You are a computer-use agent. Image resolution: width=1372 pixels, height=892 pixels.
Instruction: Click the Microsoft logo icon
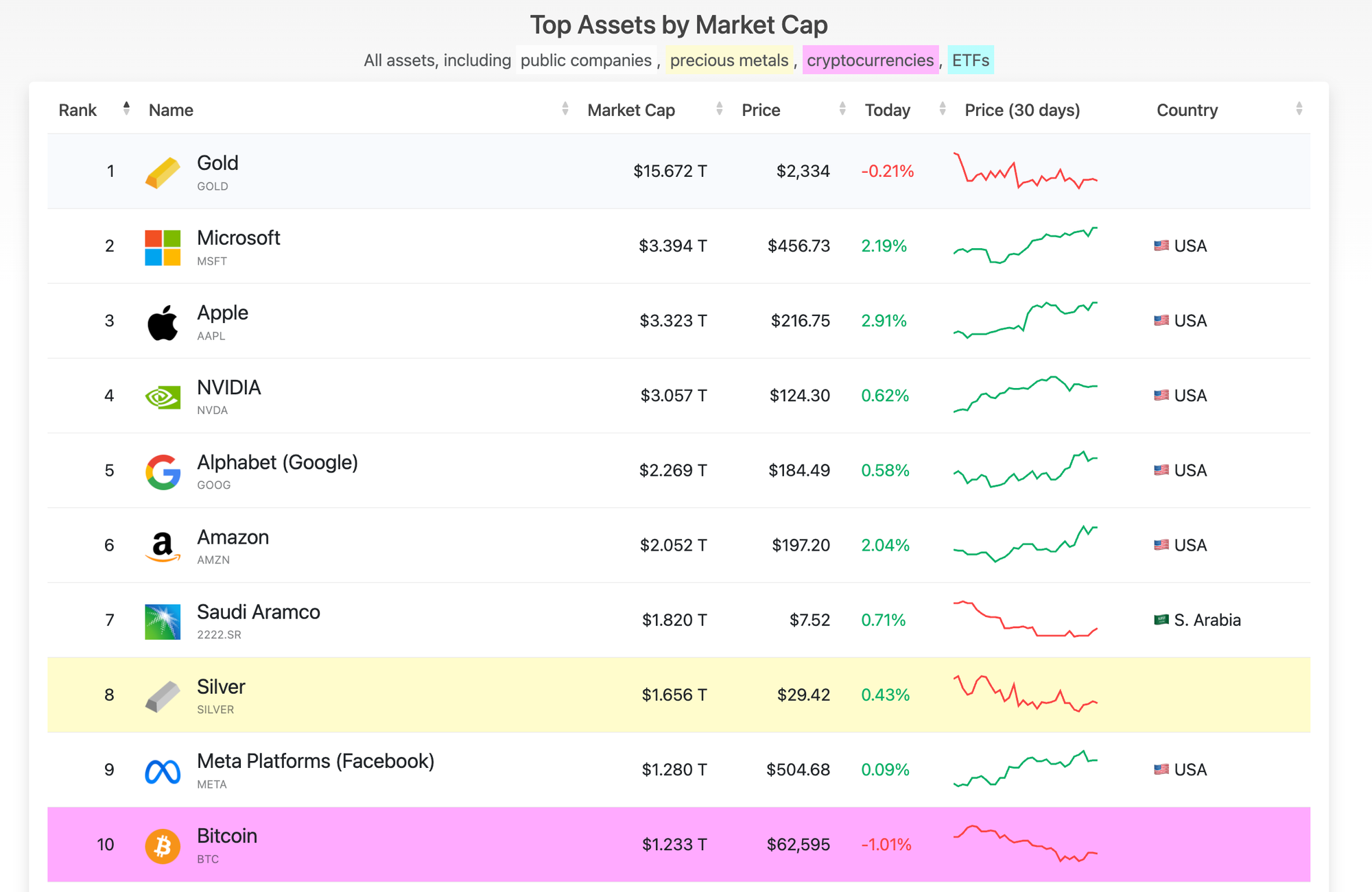[x=163, y=248]
